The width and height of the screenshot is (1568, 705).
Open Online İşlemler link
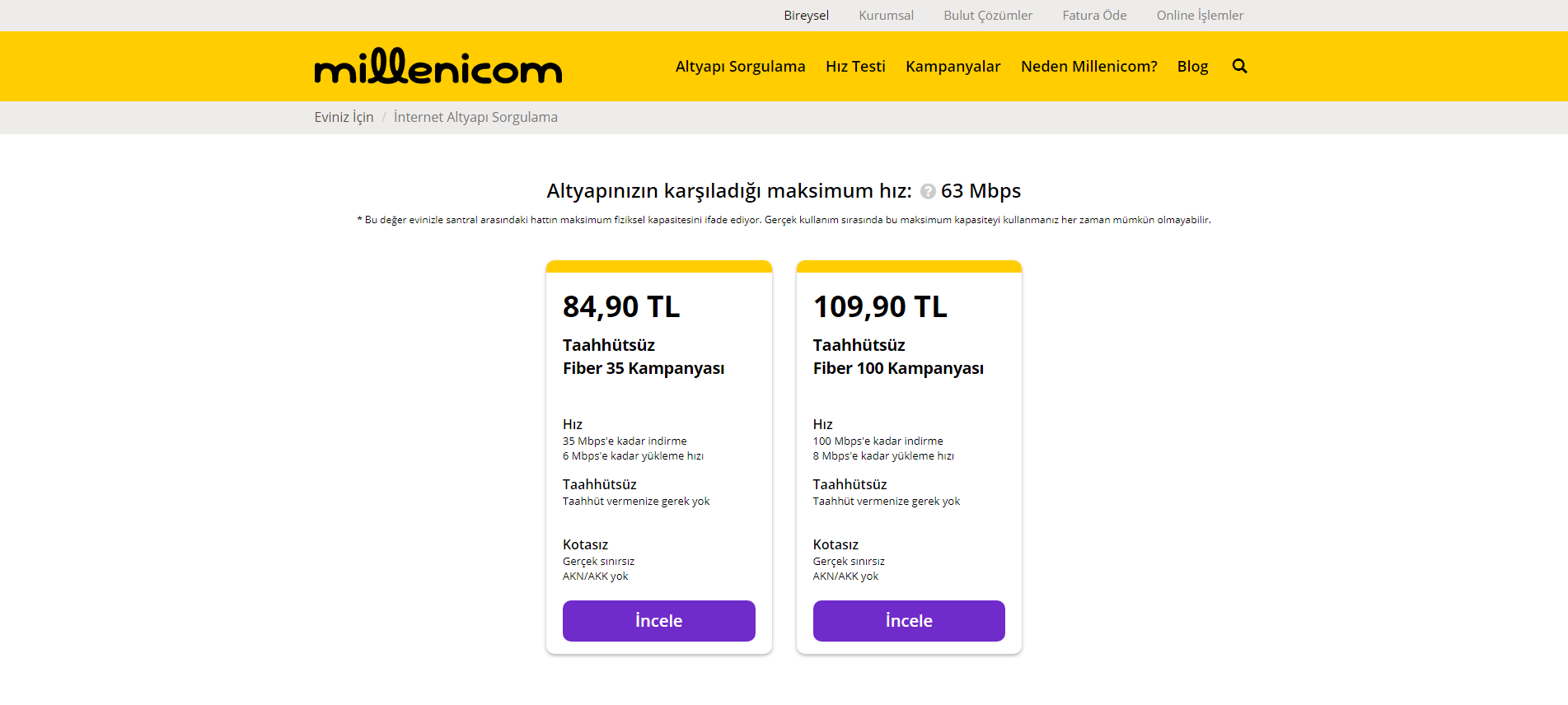click(1200, 16)
